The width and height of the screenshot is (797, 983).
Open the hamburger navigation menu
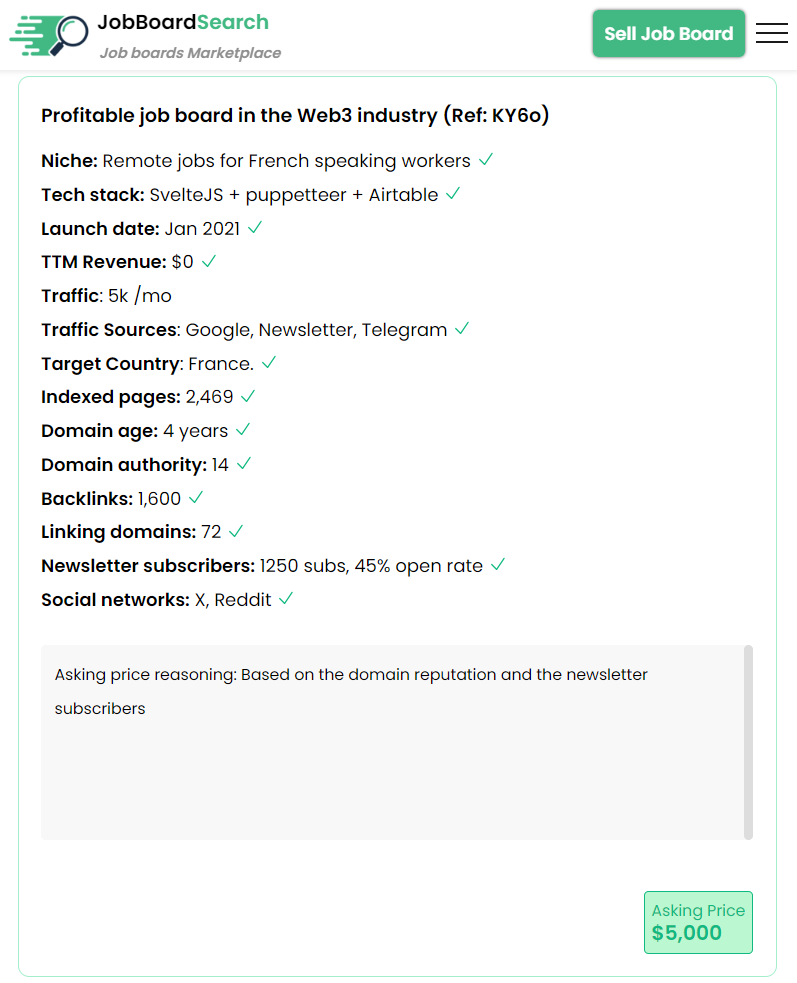771,33
